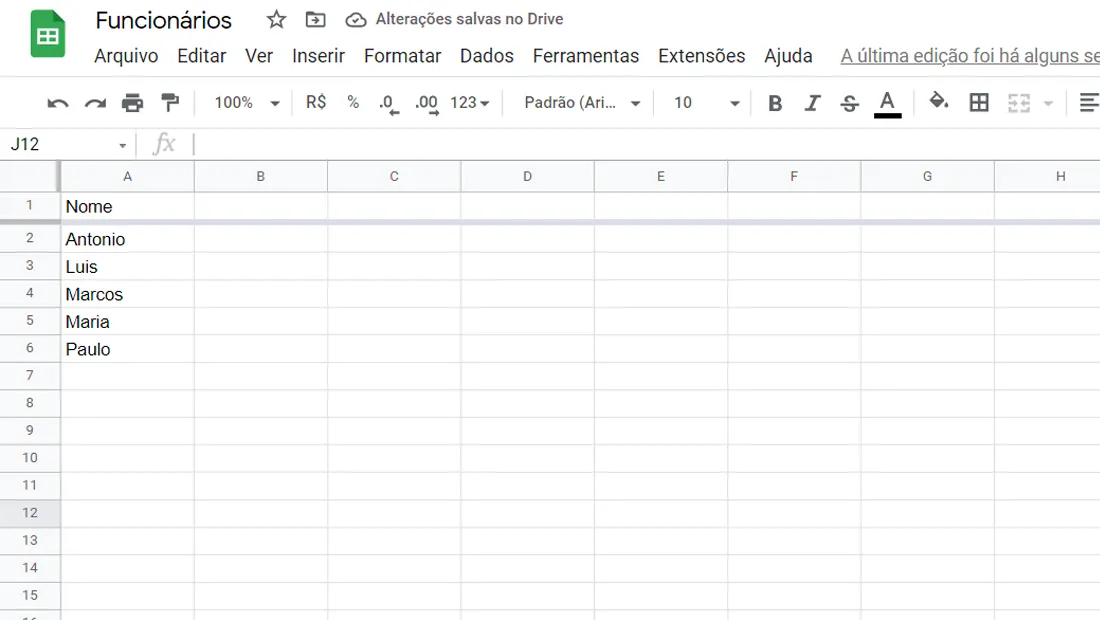Click the merge cells icon

tap(1019, 103)
